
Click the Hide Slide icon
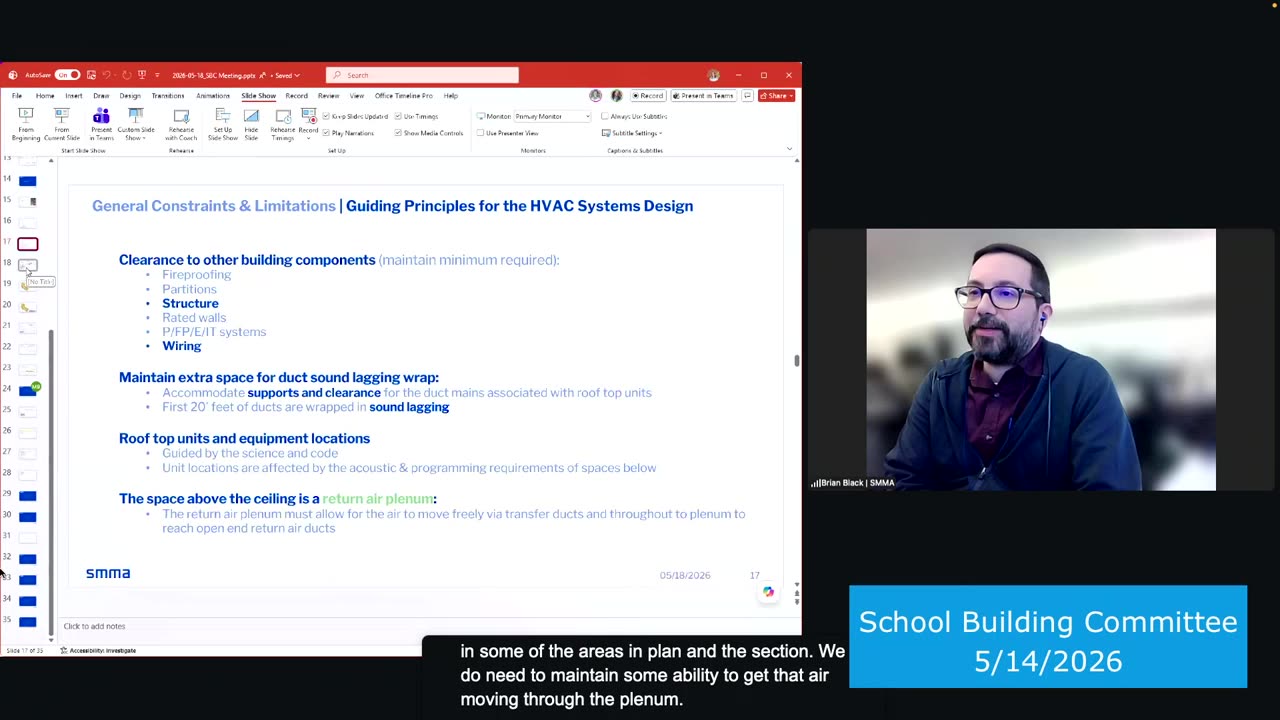[x=251, y=124]
